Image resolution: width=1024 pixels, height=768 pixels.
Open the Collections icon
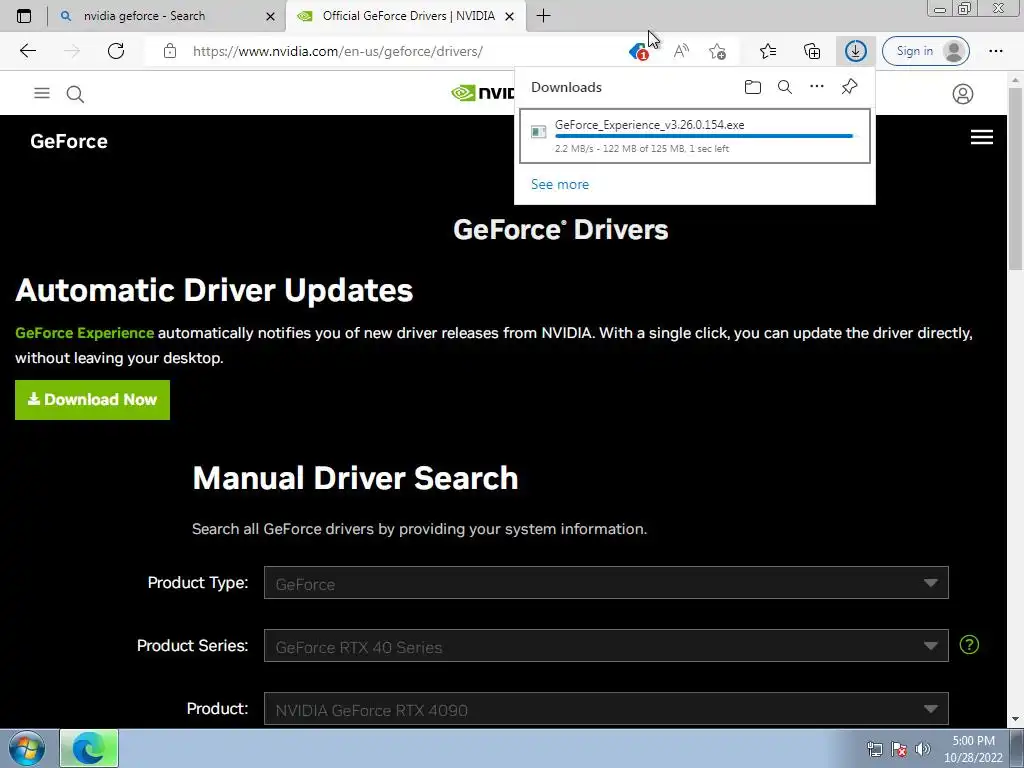(x=812, y=51)
